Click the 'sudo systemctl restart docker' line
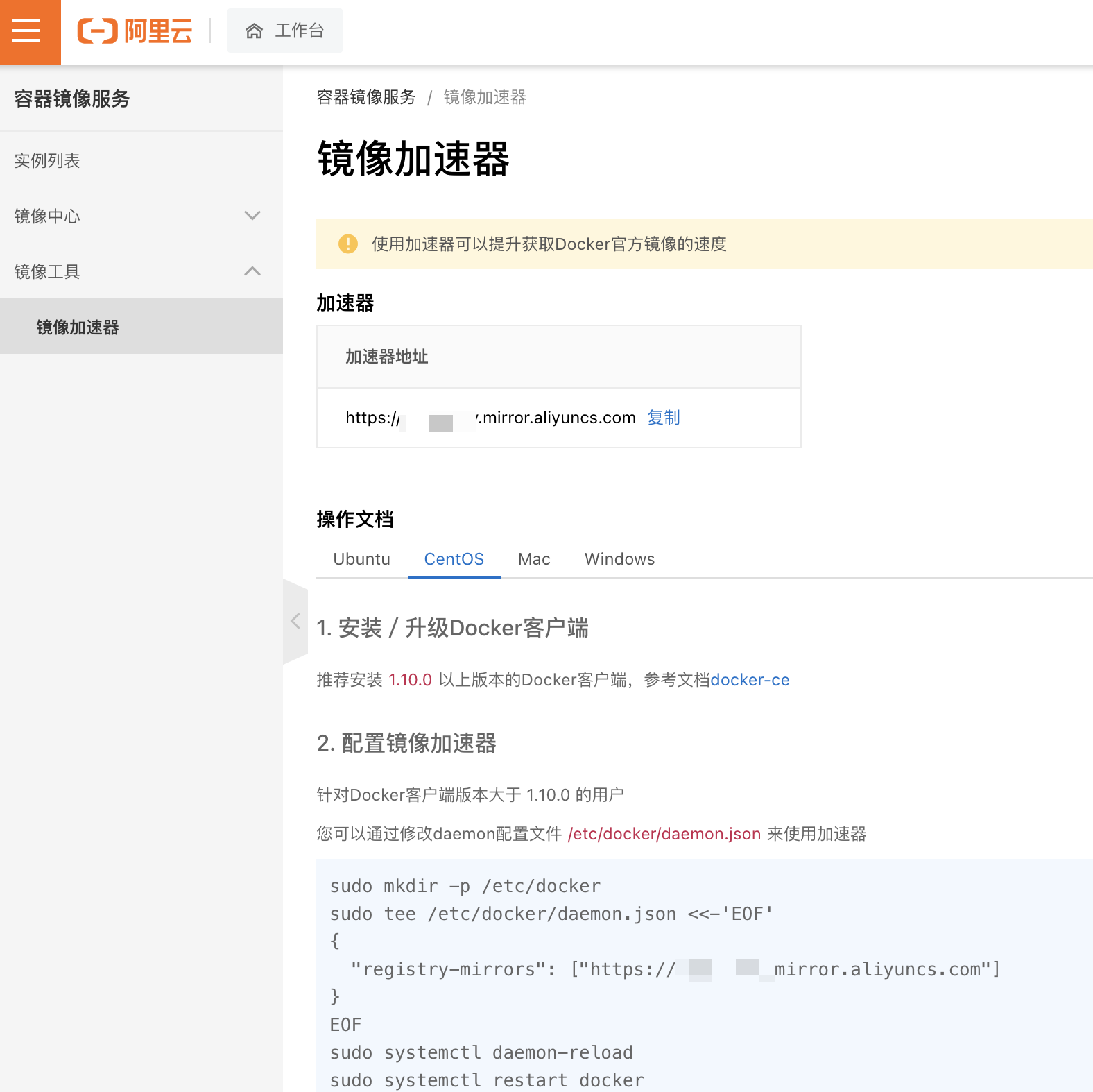 point(487,1081)
